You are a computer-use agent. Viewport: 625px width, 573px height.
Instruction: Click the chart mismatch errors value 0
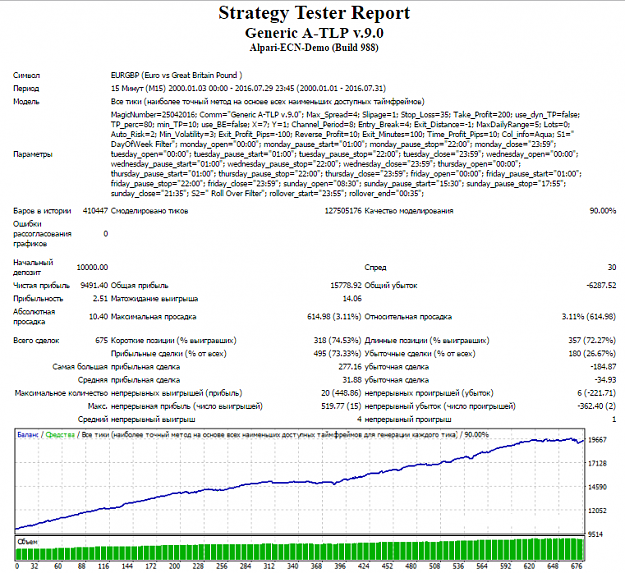[106, 234]
